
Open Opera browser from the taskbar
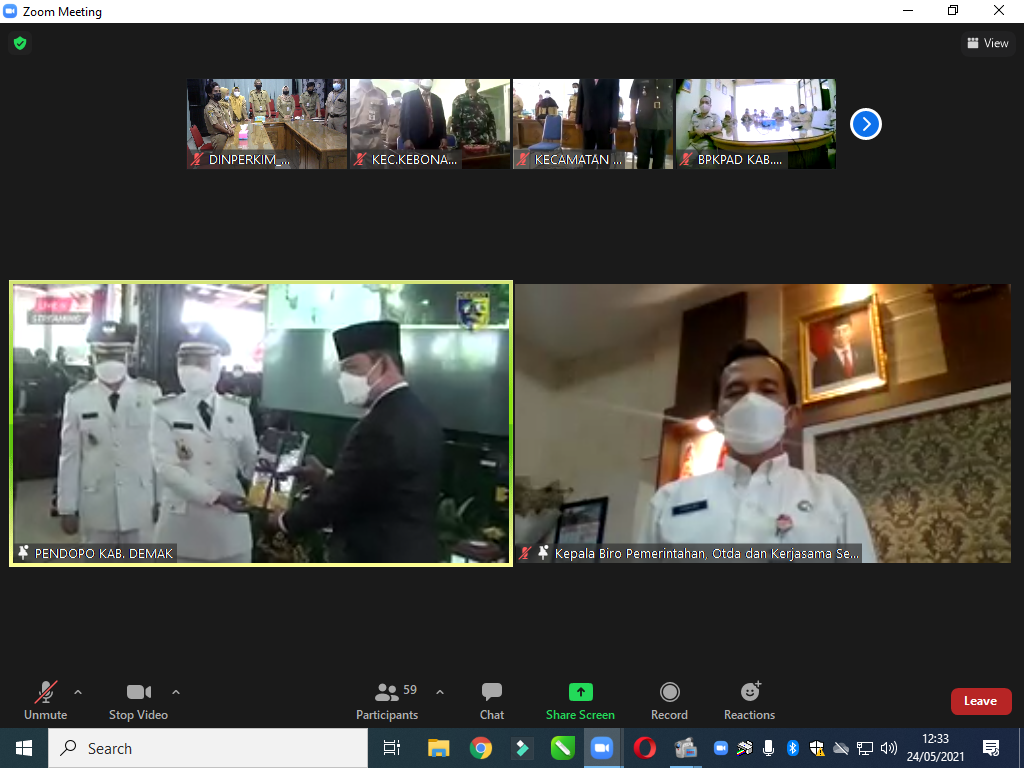tap(644, 748)
